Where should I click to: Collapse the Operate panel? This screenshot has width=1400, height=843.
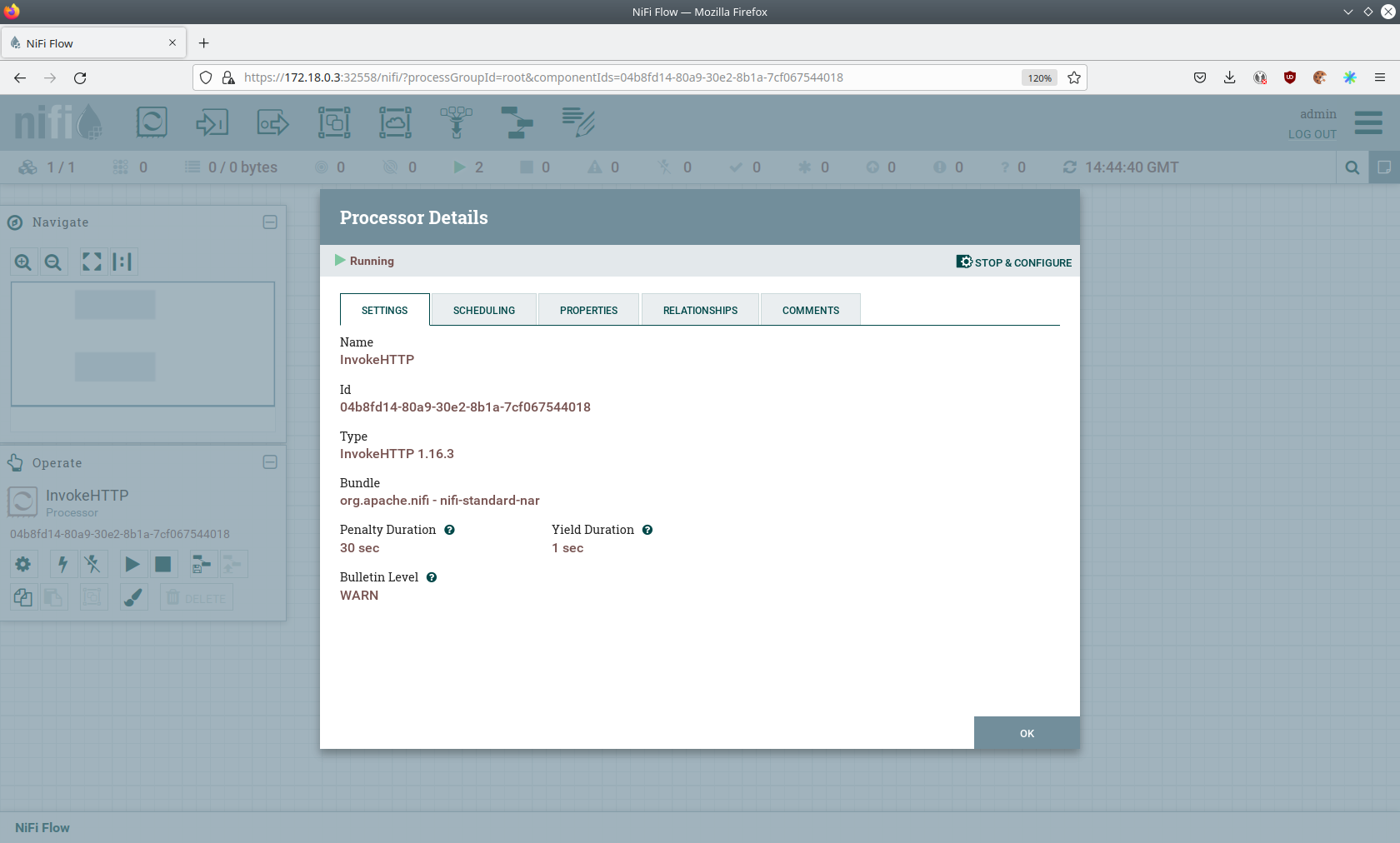pos(270,462)
